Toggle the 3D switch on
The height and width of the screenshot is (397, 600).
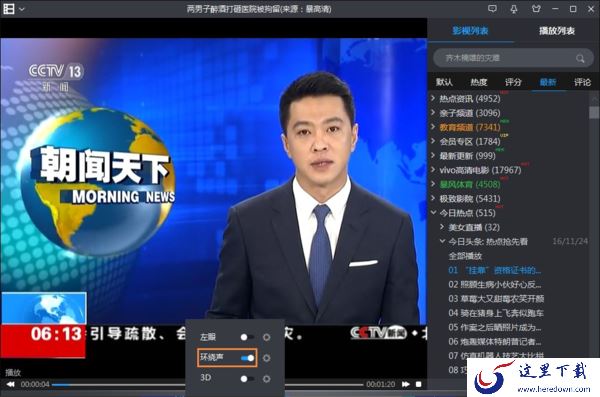coord(246,379)
